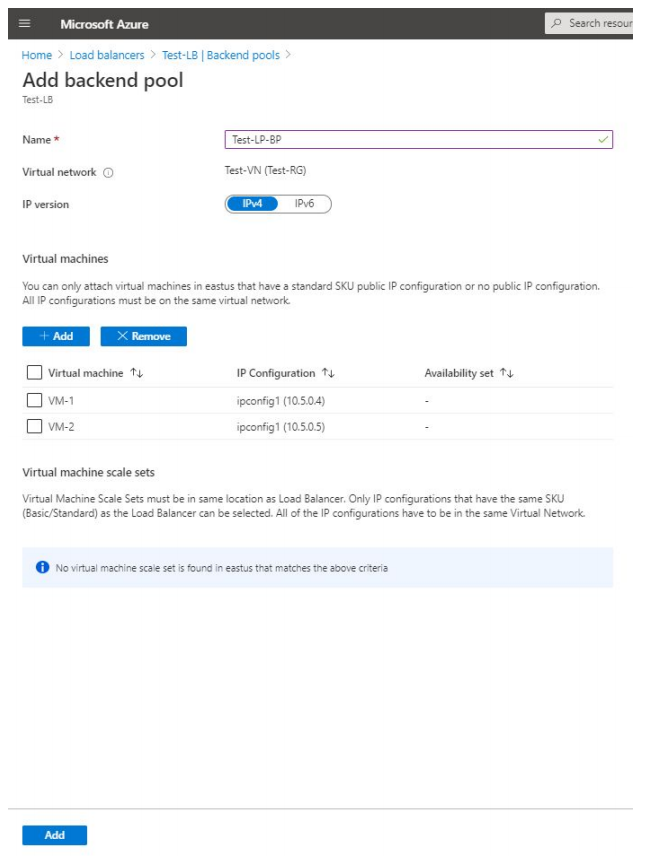Screen dimensions: 645x856
Task: Click the Name input field
Action: coord(410,140)
